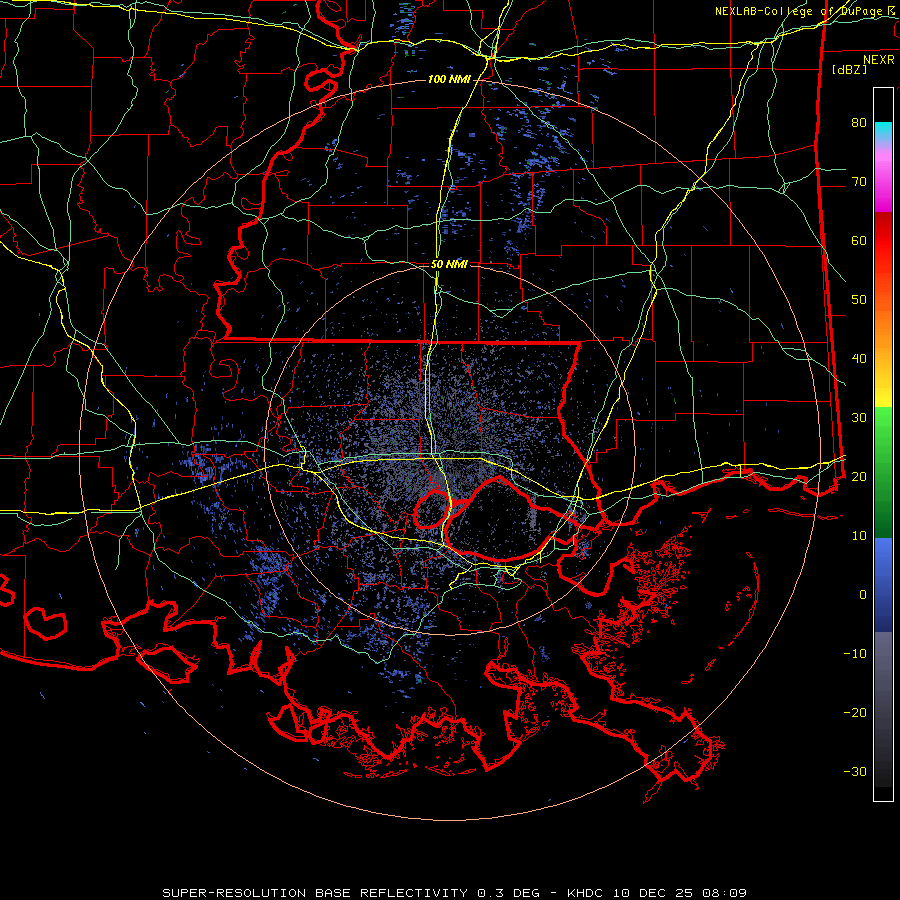Click the "50" dBZ scale value

[x=859, y=300]
